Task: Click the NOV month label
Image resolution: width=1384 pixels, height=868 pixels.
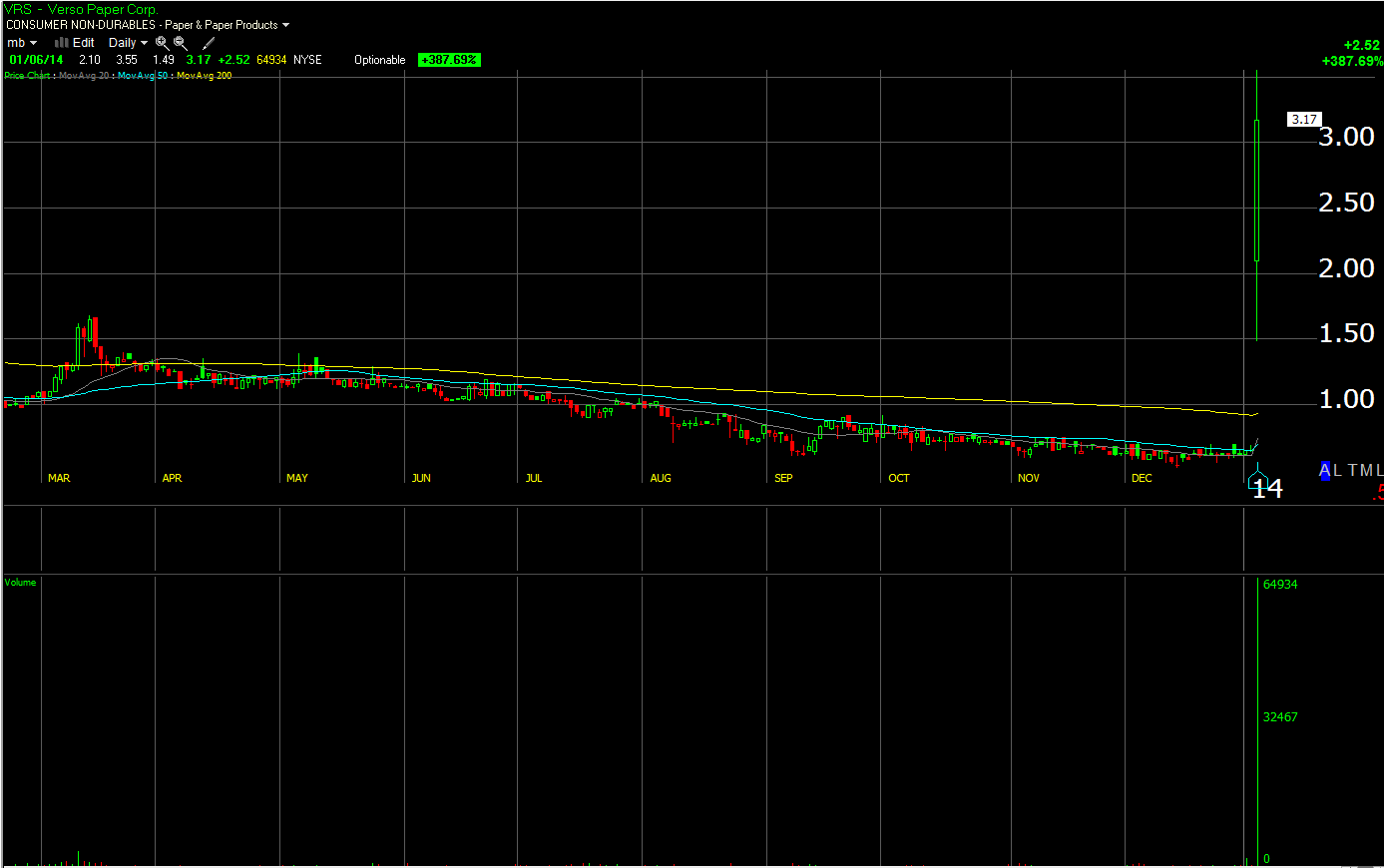Action: (x=1029, y=479)
